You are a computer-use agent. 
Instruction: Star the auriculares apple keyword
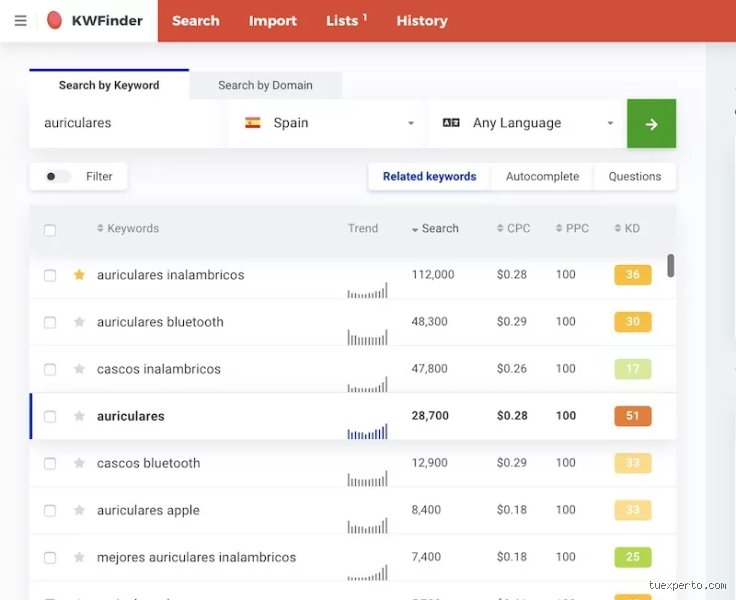[79, 510]
